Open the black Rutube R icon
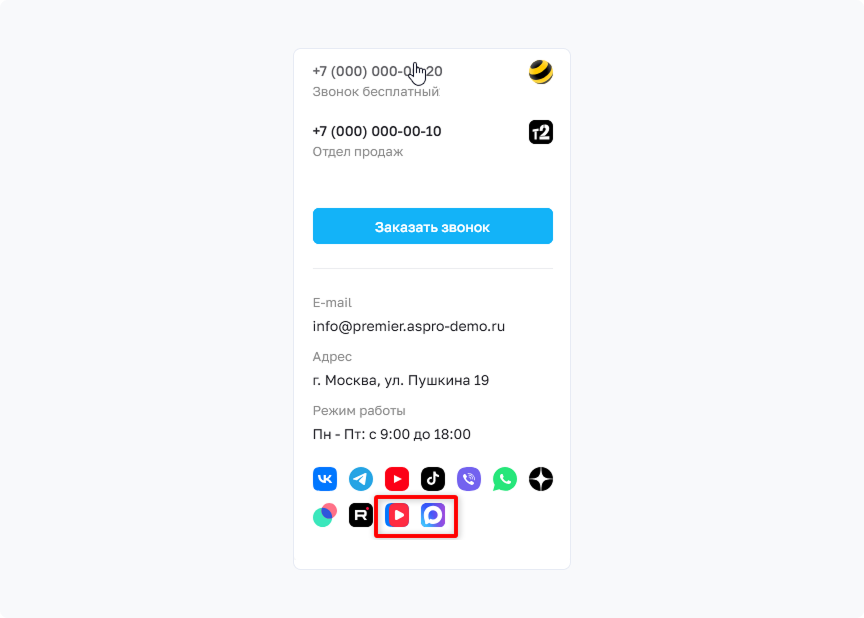 [361, 515]
